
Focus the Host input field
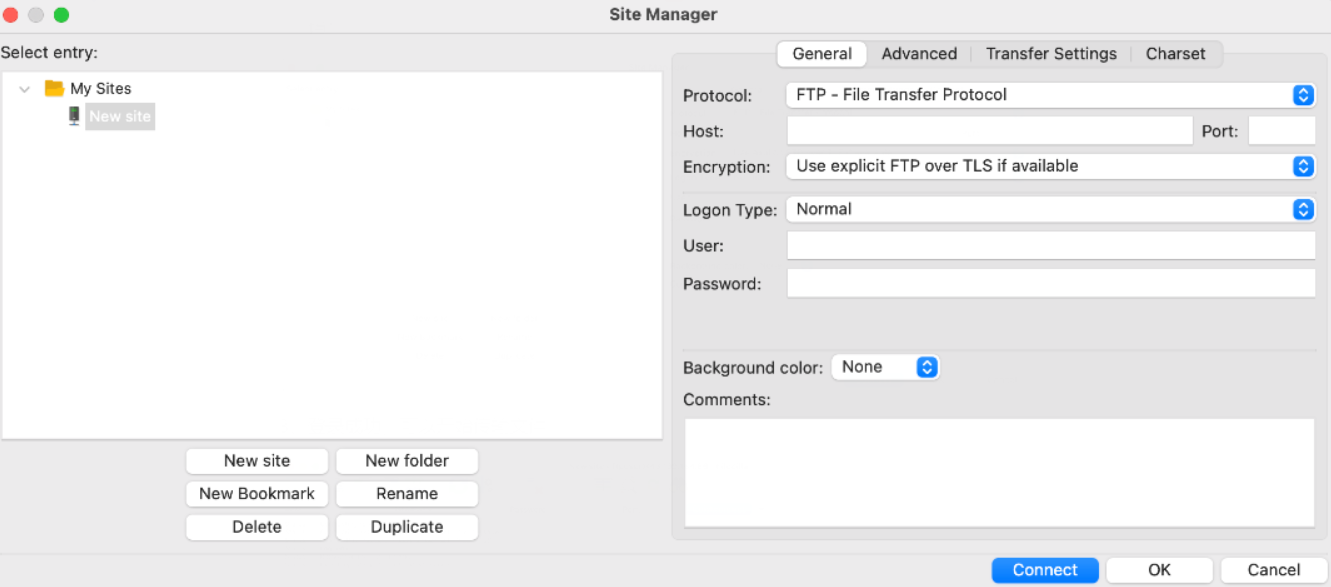[990, 131]
